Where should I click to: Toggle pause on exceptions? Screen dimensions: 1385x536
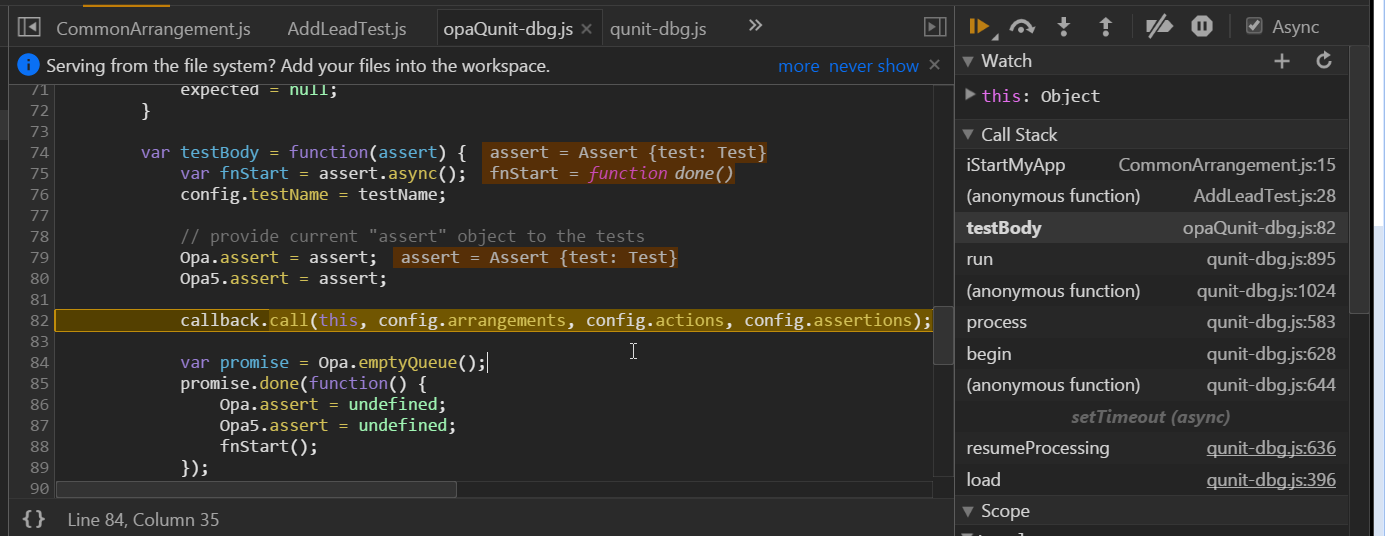click(x=1202, y=27)
